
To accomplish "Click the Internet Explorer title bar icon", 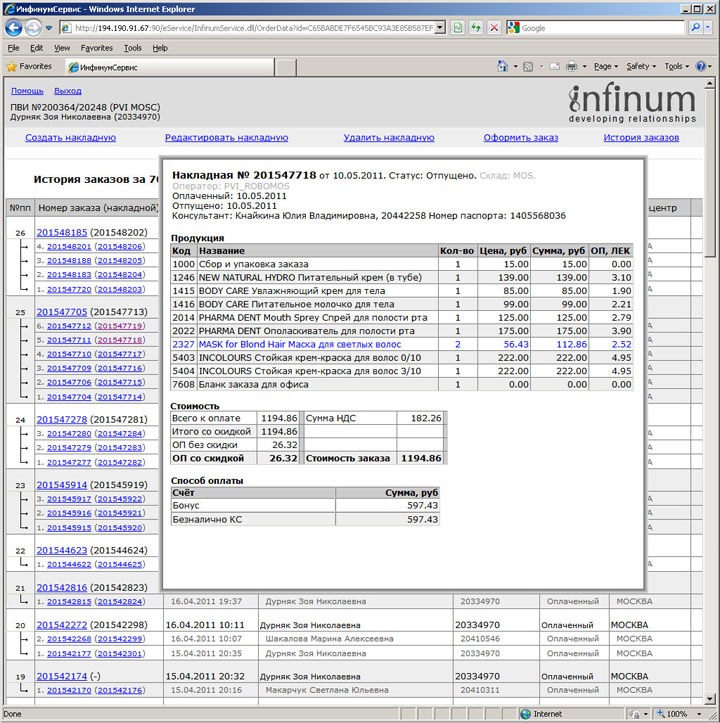I will [9, 9].
